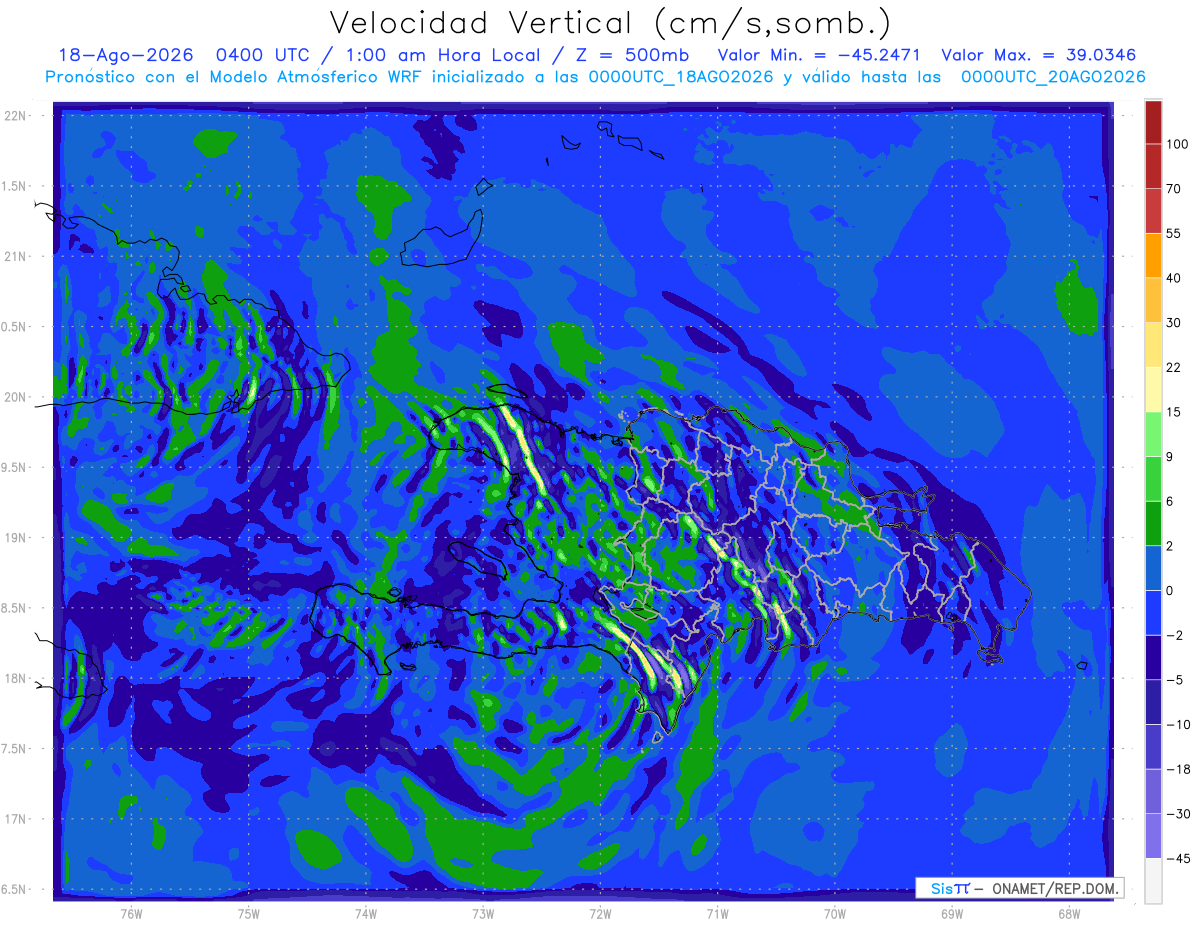Select the yellow swatch between 22 and 30
1200x927 pixels.
click(x=1153, y=344)
